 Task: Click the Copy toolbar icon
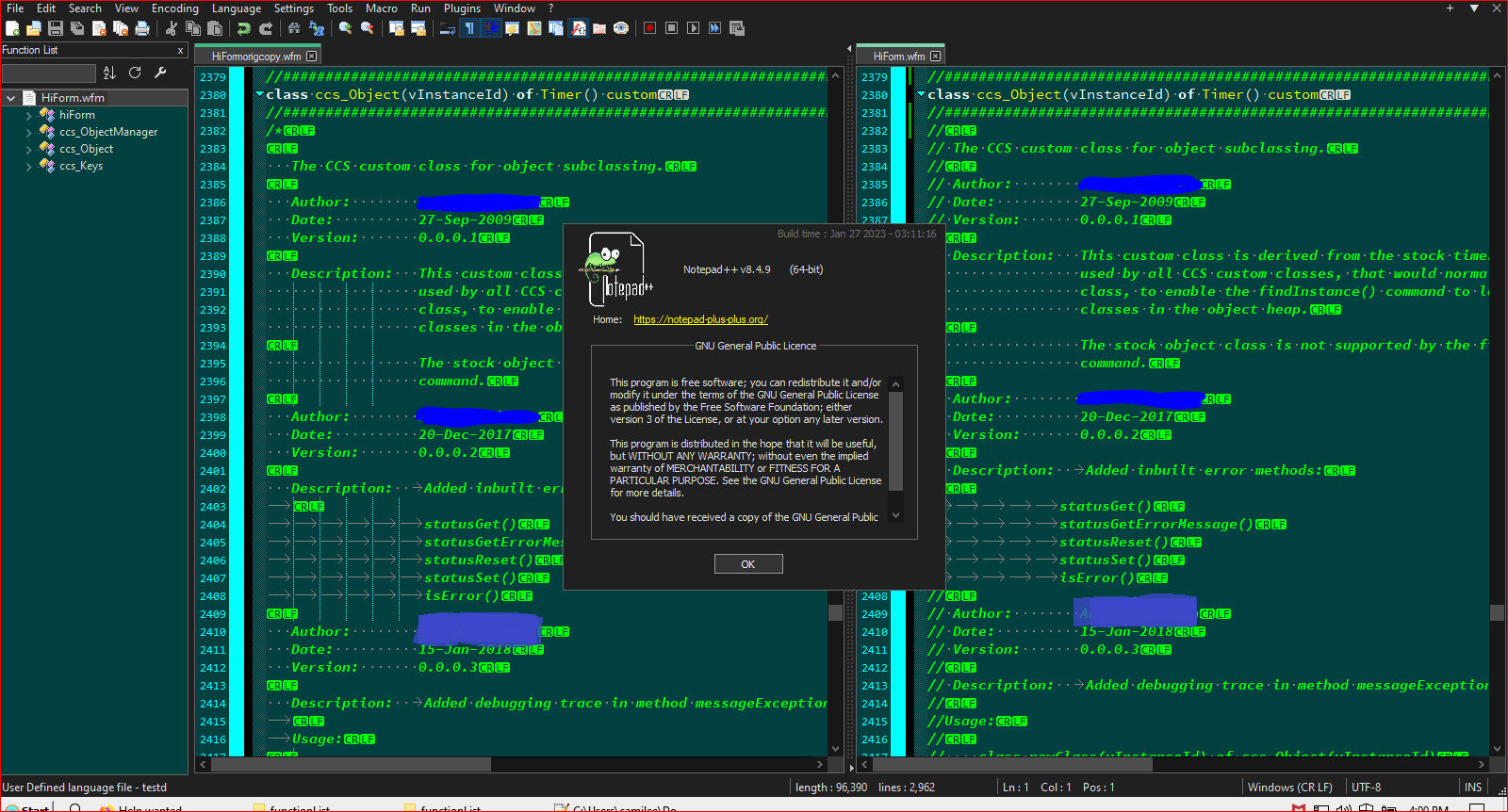tap(193, 28)
